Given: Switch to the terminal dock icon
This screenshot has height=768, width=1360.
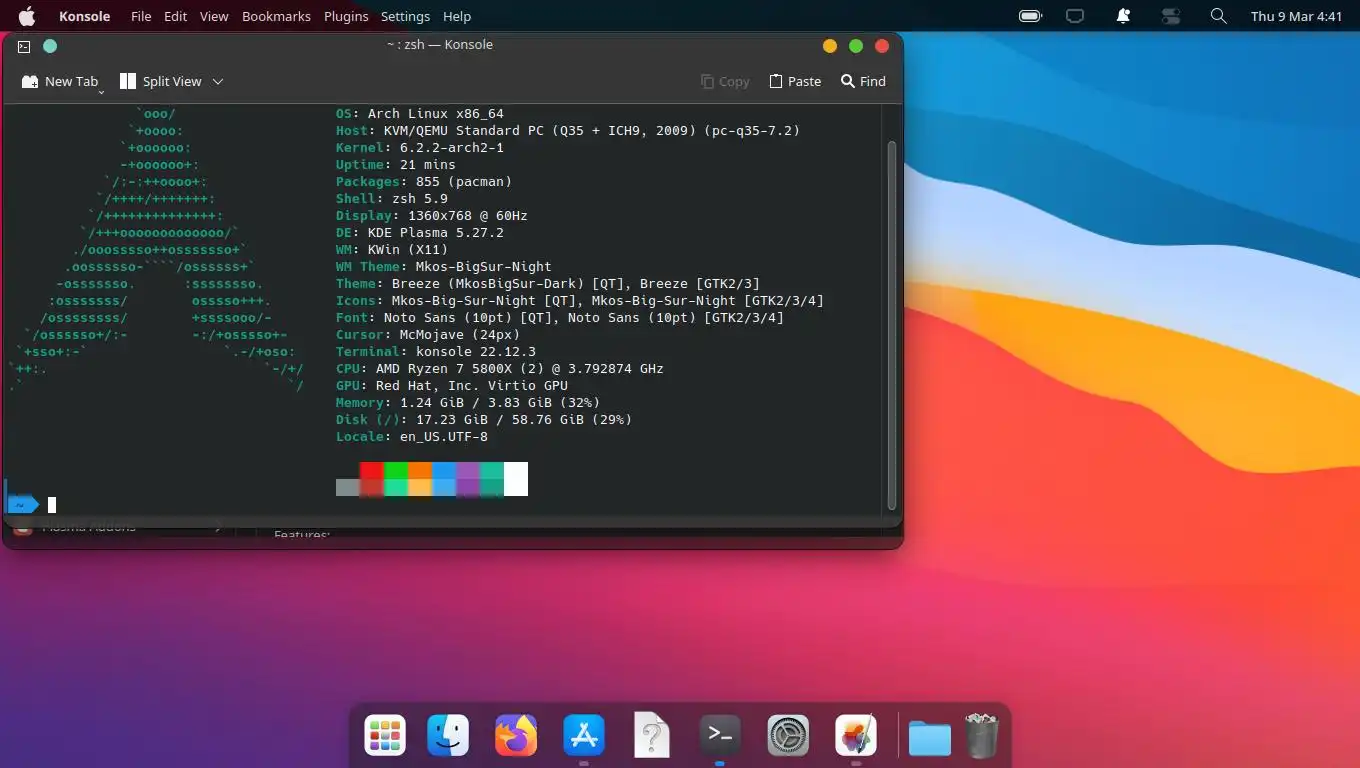Looking at the screenshot, I should [x=720, y=737].
